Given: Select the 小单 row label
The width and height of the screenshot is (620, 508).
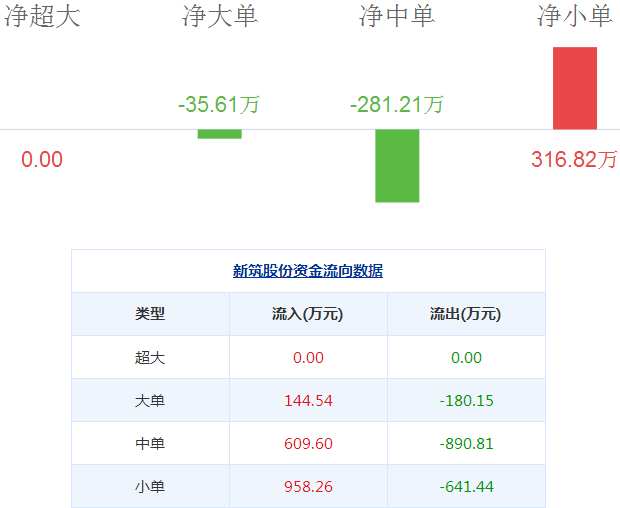Looking at the screenshot, I should point(150,487).
